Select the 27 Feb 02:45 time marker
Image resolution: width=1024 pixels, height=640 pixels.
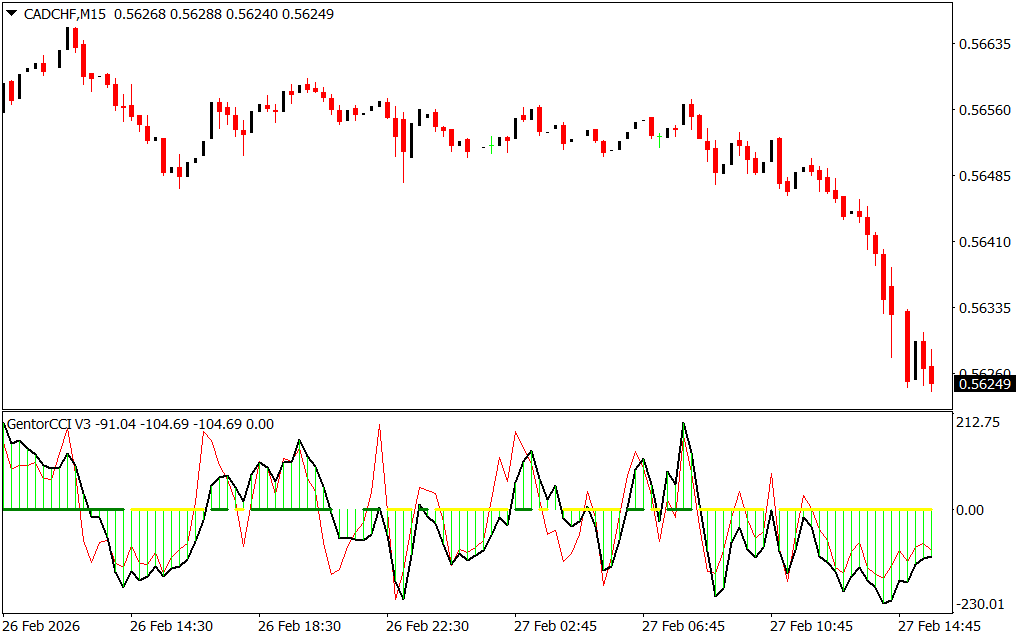pyautogui.click(x=555, y=626)
